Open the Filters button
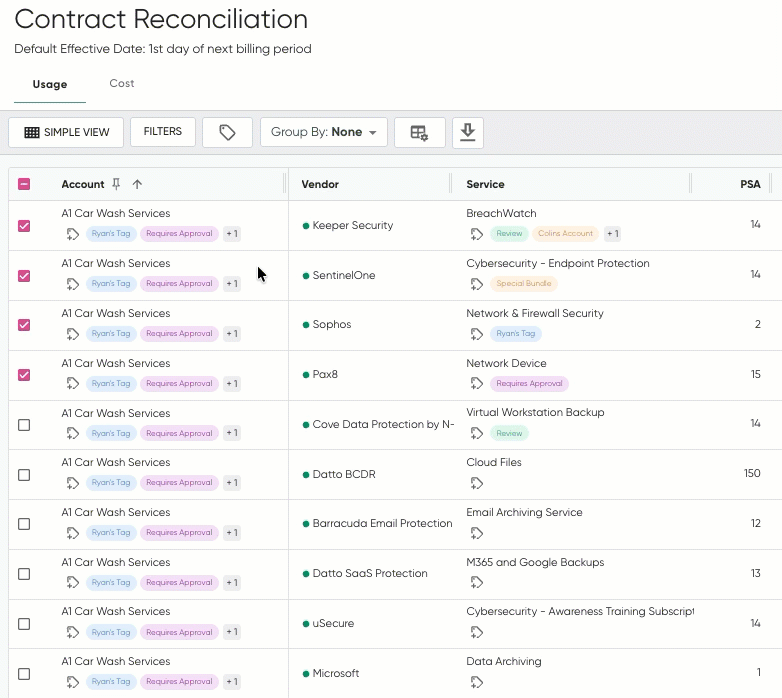The image size is (782, 698). [x=162, y=132]
